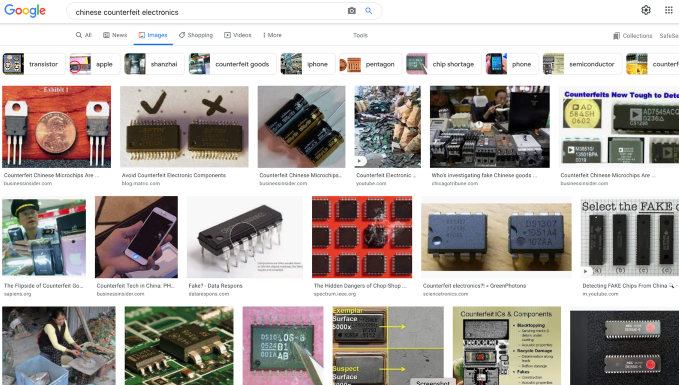Screen dimensions: 679x385
Task: Open the Collections bookmark link
Action: coord(633,36)
